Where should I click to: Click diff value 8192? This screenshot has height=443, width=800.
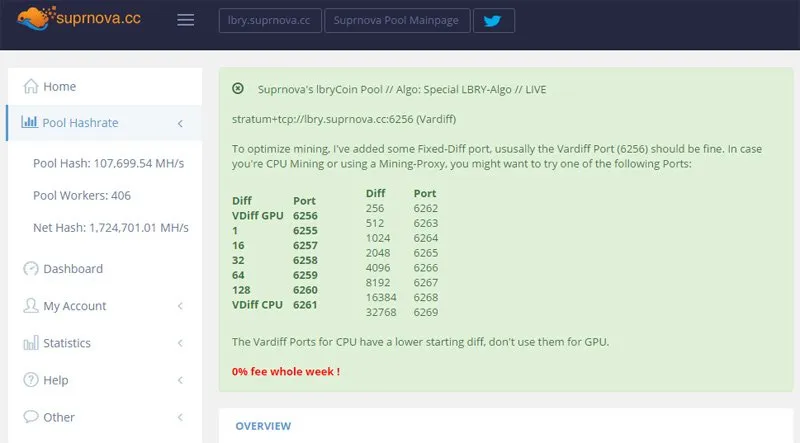(x=378, y=282)
